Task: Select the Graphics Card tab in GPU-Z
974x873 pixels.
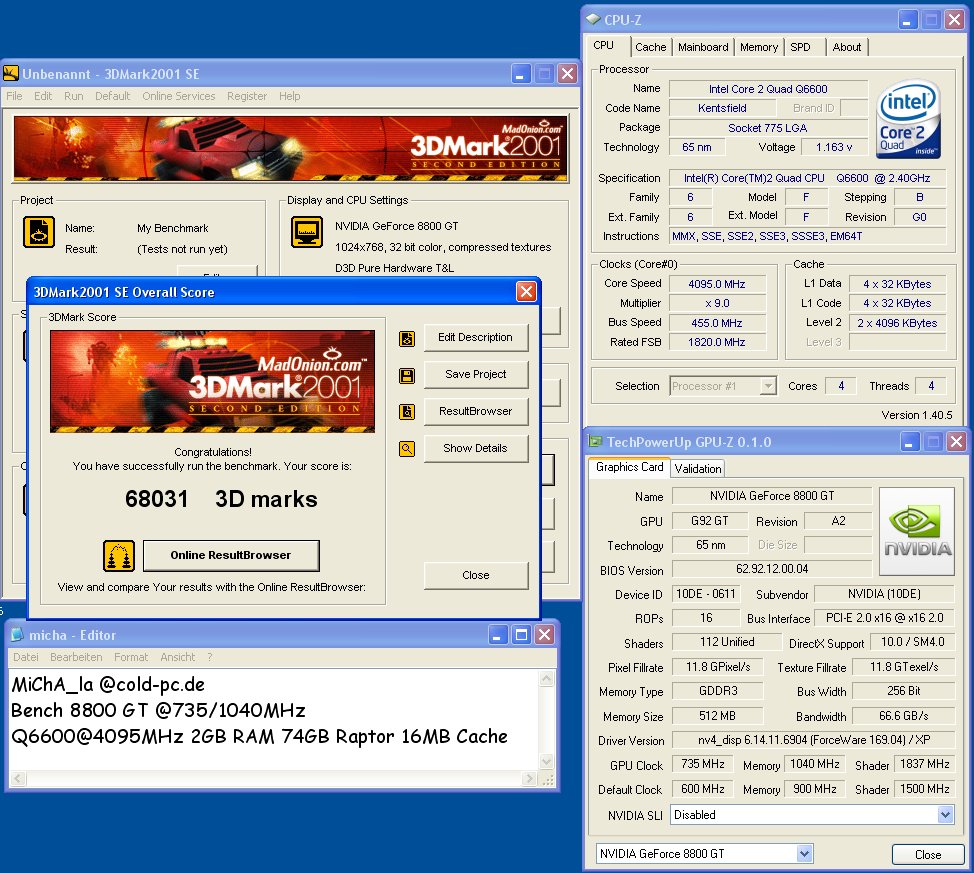Action: click(629, 467)
